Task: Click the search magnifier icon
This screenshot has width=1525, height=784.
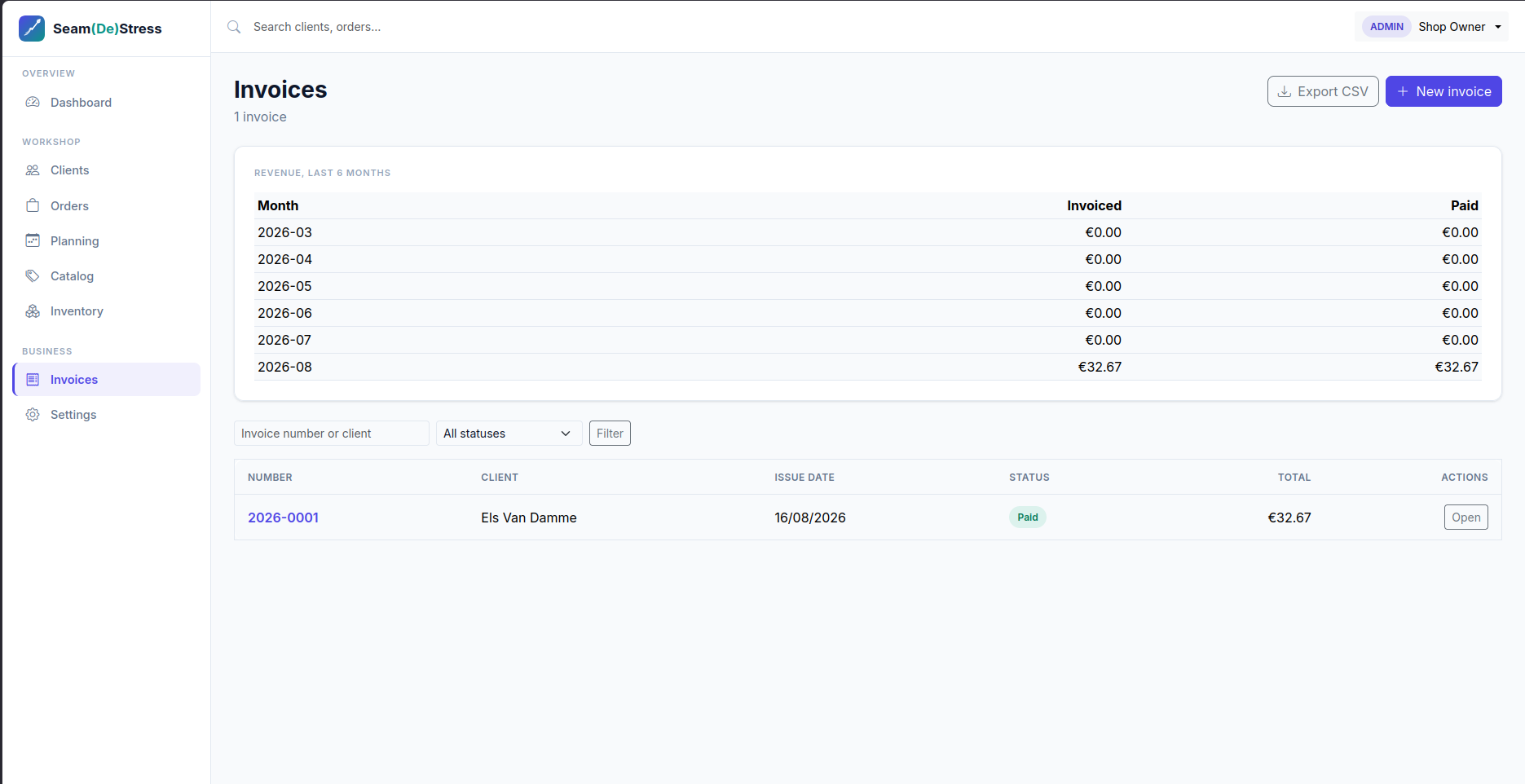Action: click(234, 27)
